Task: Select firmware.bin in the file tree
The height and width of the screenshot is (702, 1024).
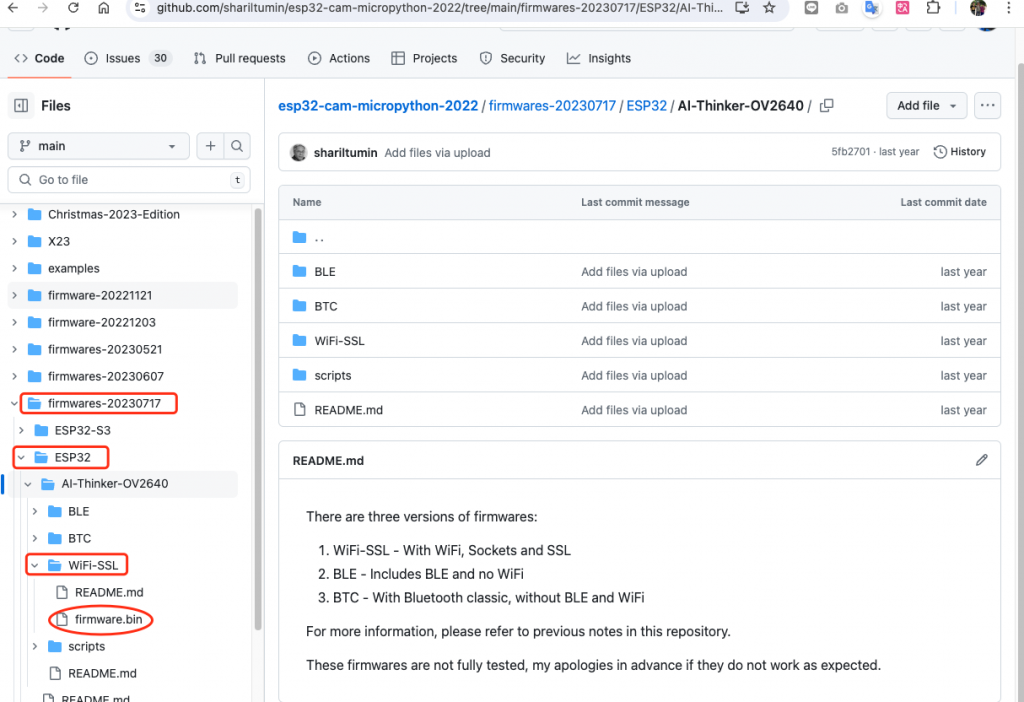Action: pos(108,620)
